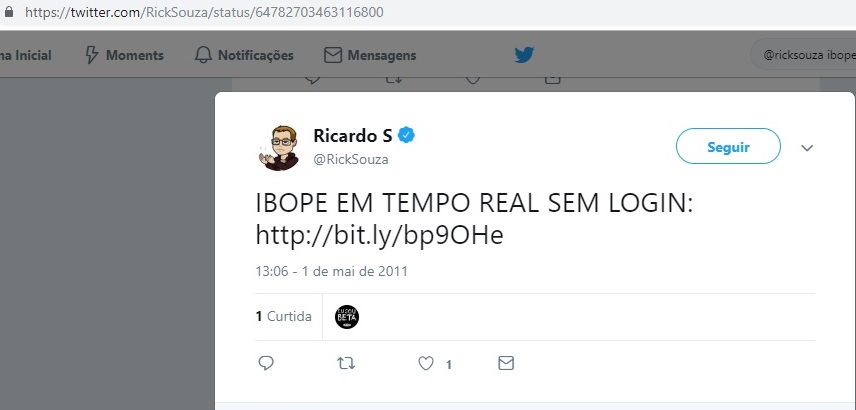Follow Ricardo S with Seguir button
Viewport: 856px width, 410px height.
pyautogui.click(x=728, y=146)
